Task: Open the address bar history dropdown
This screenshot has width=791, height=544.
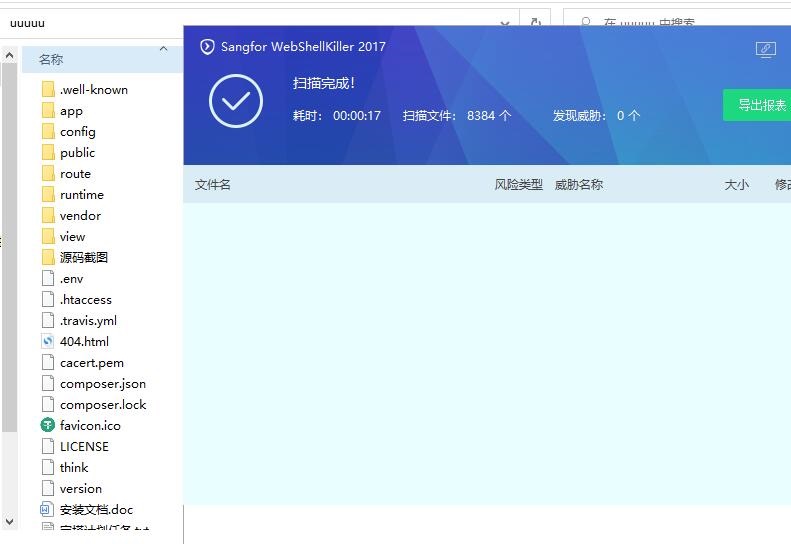Action: [x=507, y=22]
